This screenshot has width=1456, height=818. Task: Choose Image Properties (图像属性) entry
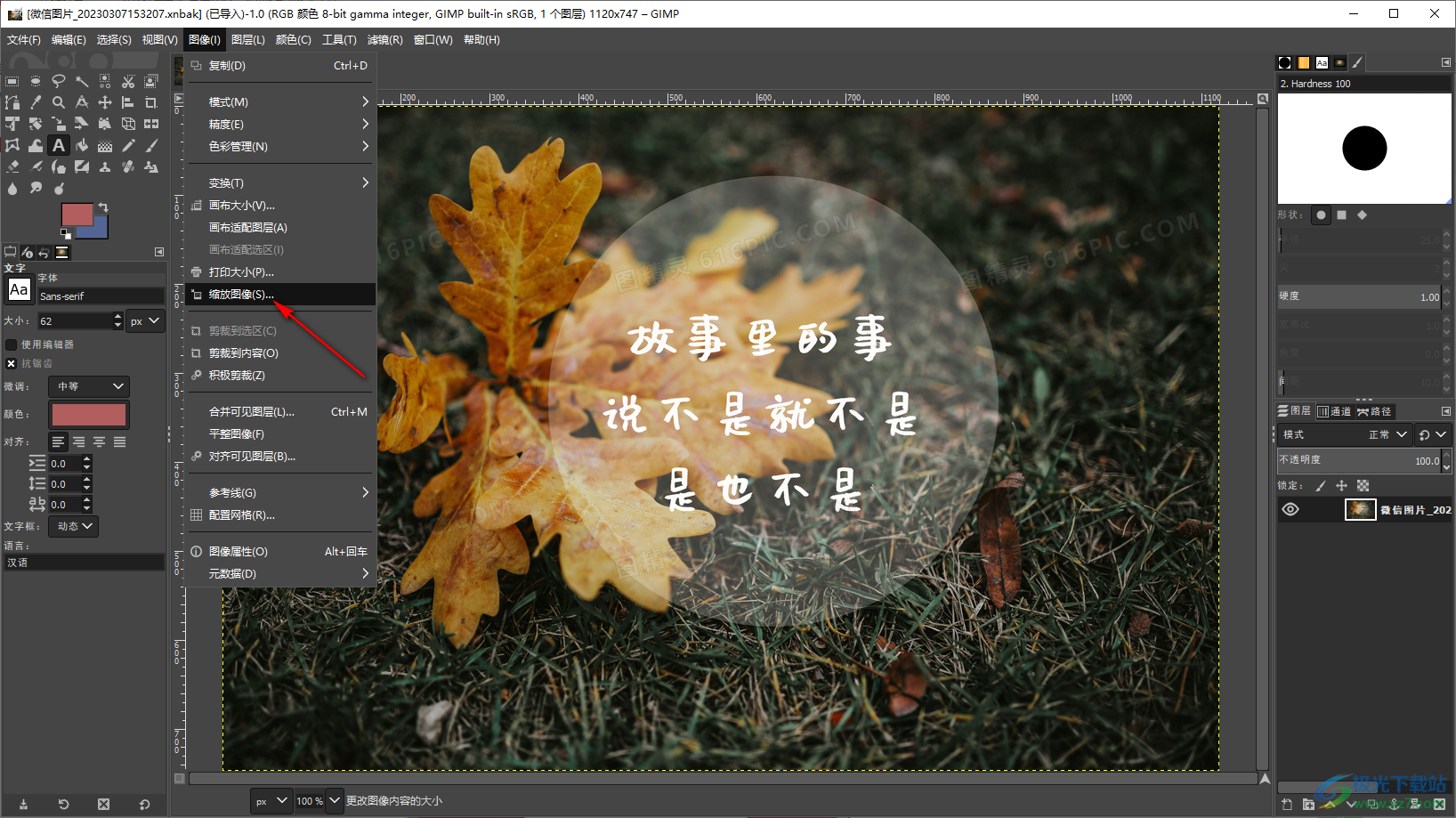click(279, 552)
